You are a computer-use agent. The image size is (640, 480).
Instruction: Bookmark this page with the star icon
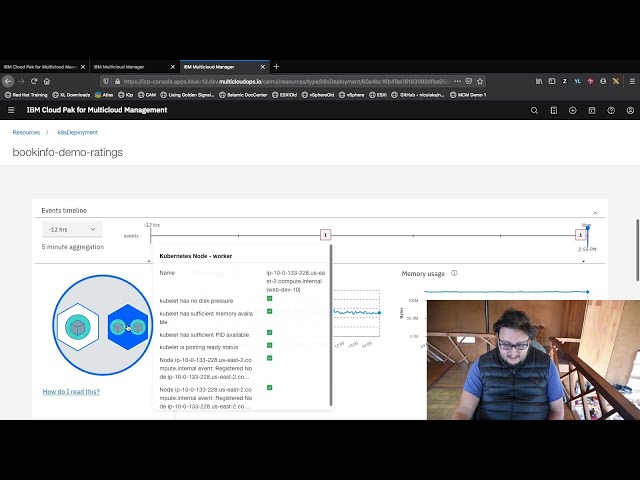coord(480,81)
